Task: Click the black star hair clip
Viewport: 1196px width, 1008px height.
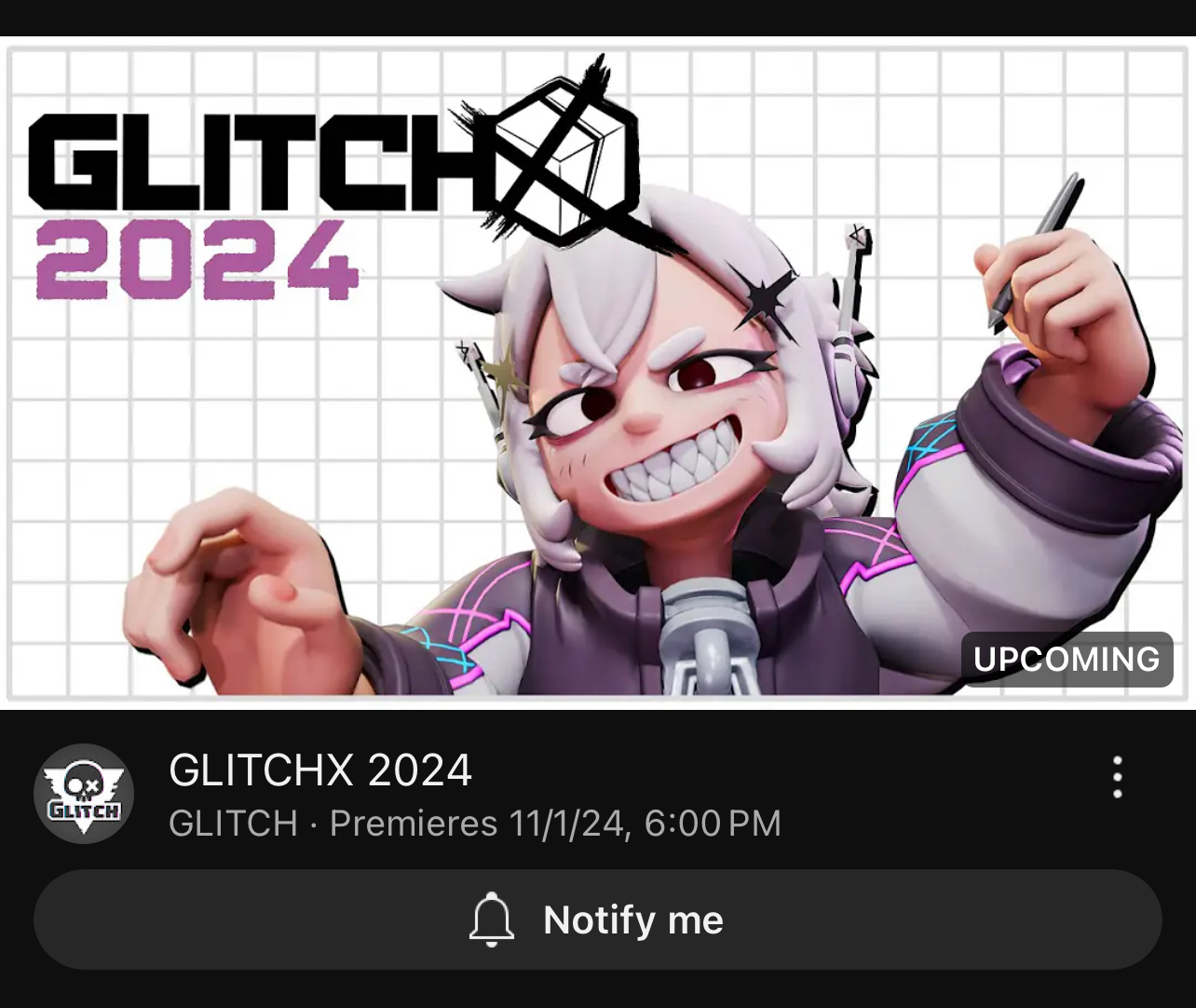Action: [x=766, y=296]
